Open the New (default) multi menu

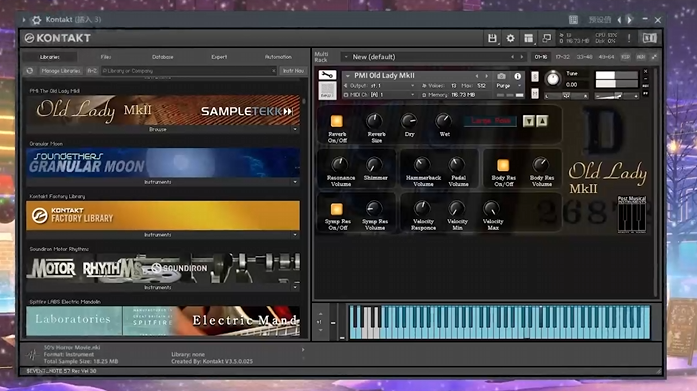coord(346,57)
